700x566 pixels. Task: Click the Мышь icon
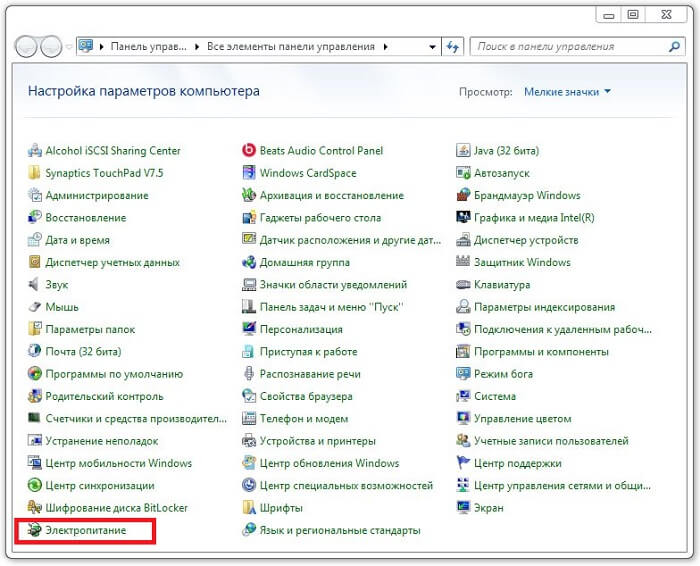coord(34,307)
